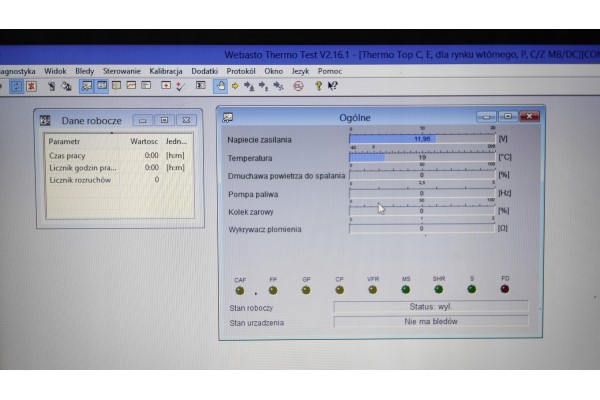Click the arrow with gears toolbar icon
600x400 pixels.
[x=278, y=86]
